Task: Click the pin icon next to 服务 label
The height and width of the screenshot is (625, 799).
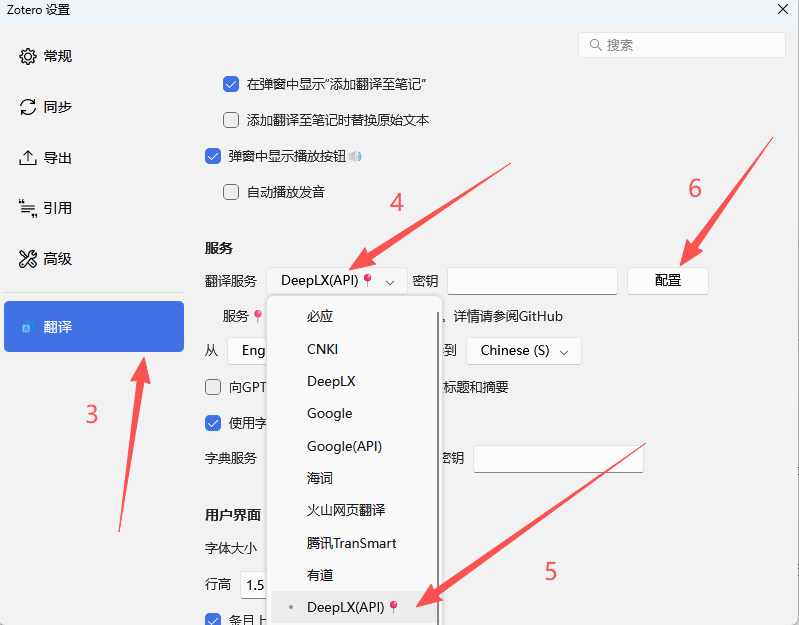Action: click(x=258, y=316)
